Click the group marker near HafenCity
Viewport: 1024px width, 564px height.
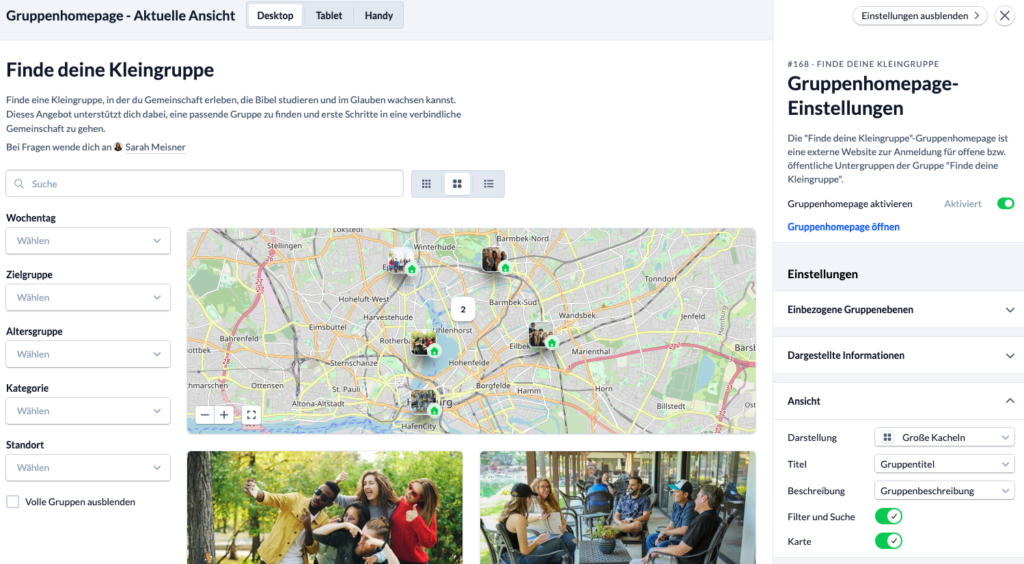pos(424,403)
